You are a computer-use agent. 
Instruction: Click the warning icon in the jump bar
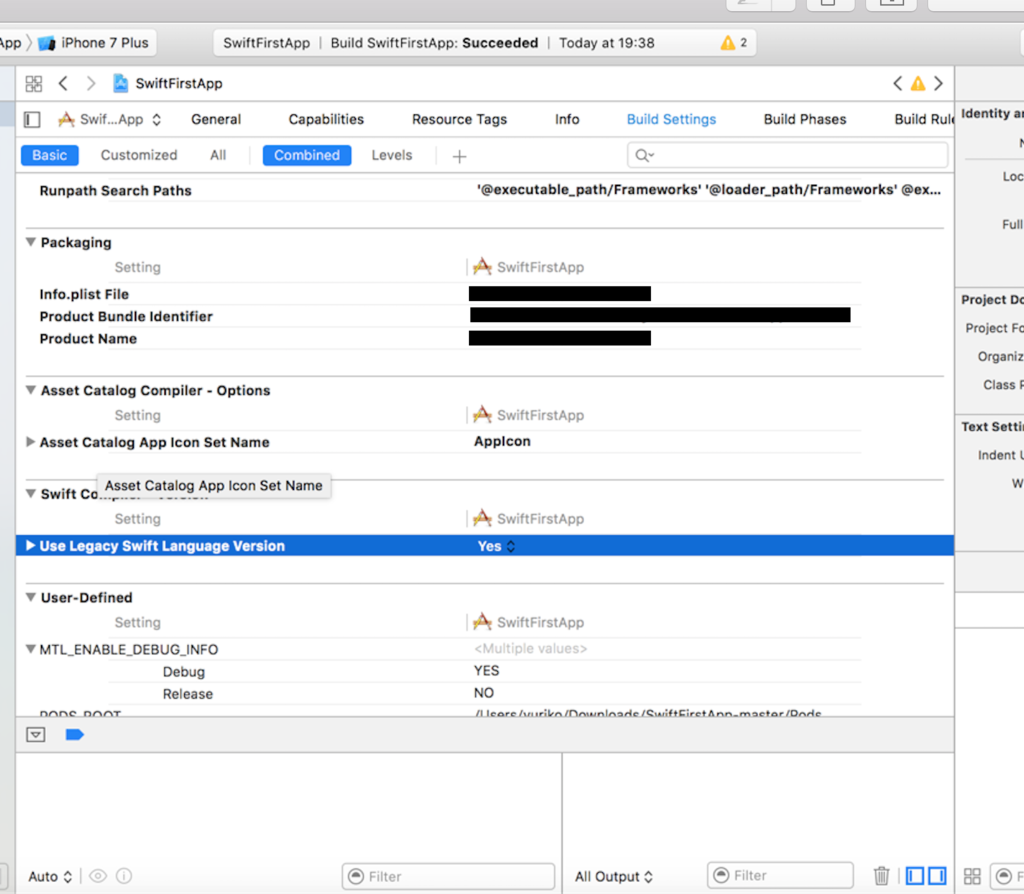pos(918,84)
